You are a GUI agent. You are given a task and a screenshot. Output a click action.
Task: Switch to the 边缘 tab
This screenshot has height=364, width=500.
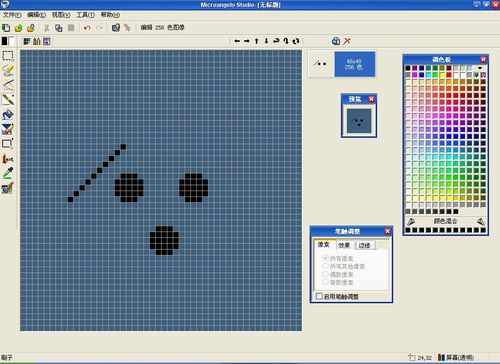365,245
